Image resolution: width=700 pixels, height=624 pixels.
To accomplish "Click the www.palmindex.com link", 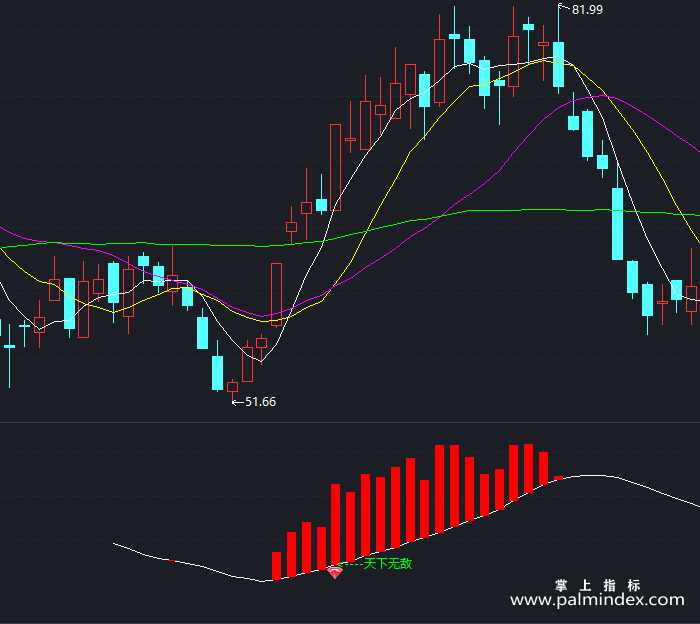I will click(x=597, y=600).
